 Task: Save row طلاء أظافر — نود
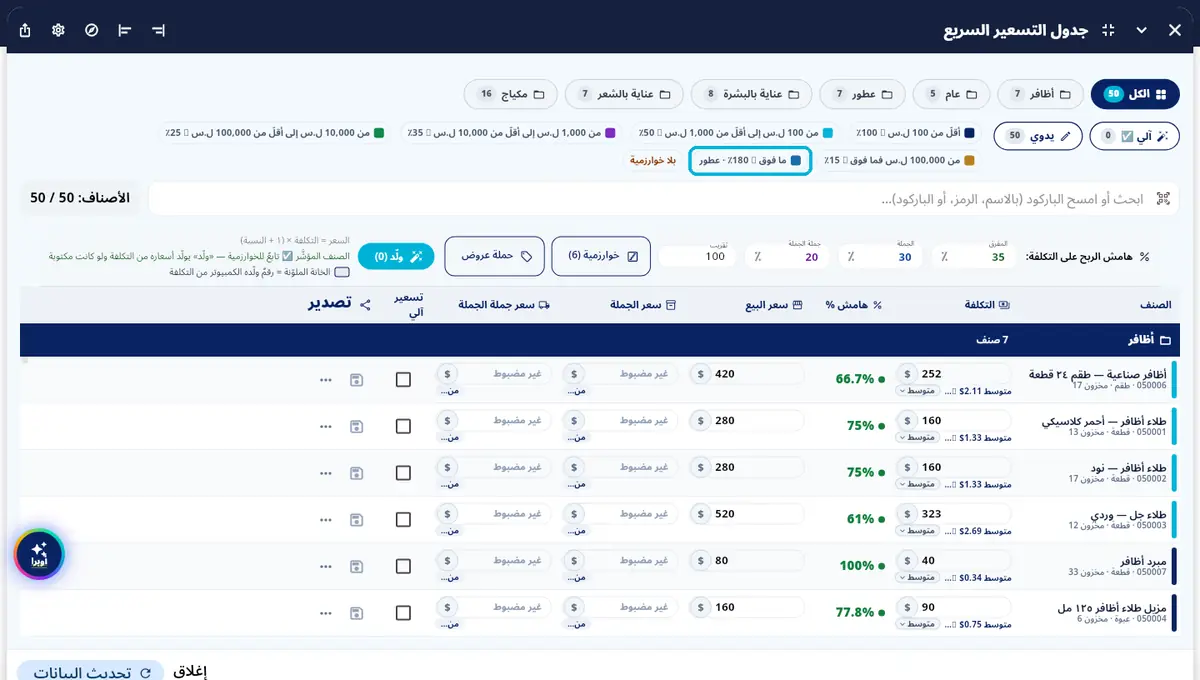[x=357, y=473]
